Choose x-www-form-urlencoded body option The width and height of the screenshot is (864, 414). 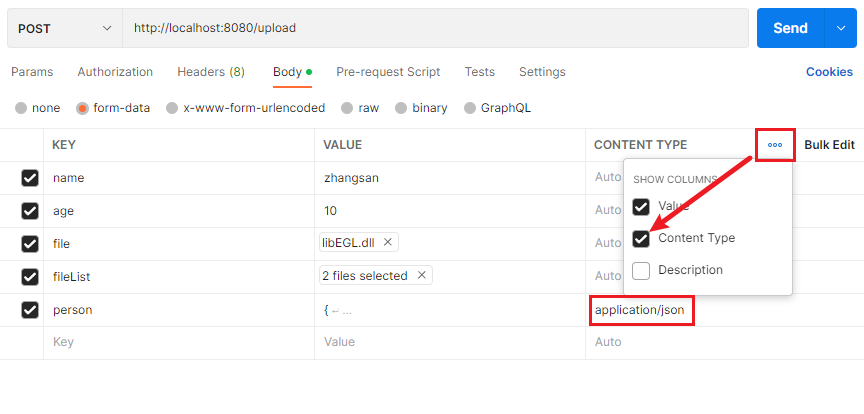(173, 108)
